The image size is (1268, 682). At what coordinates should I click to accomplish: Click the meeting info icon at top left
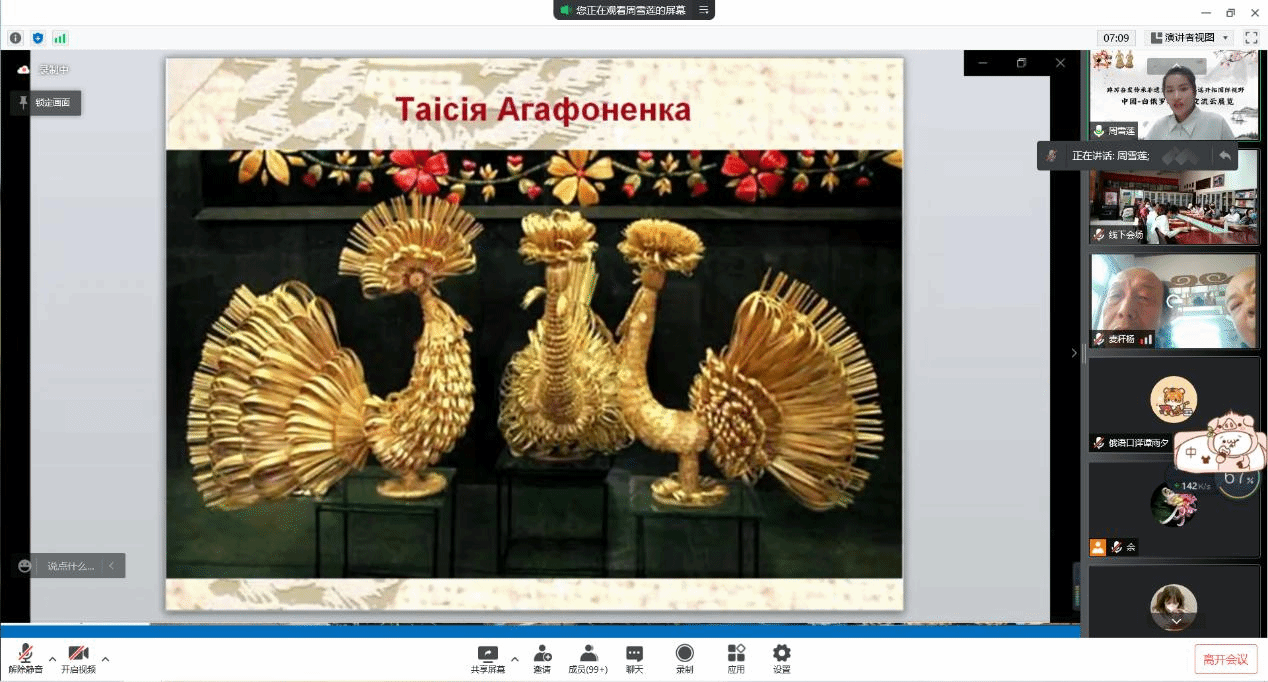(15, 38)
